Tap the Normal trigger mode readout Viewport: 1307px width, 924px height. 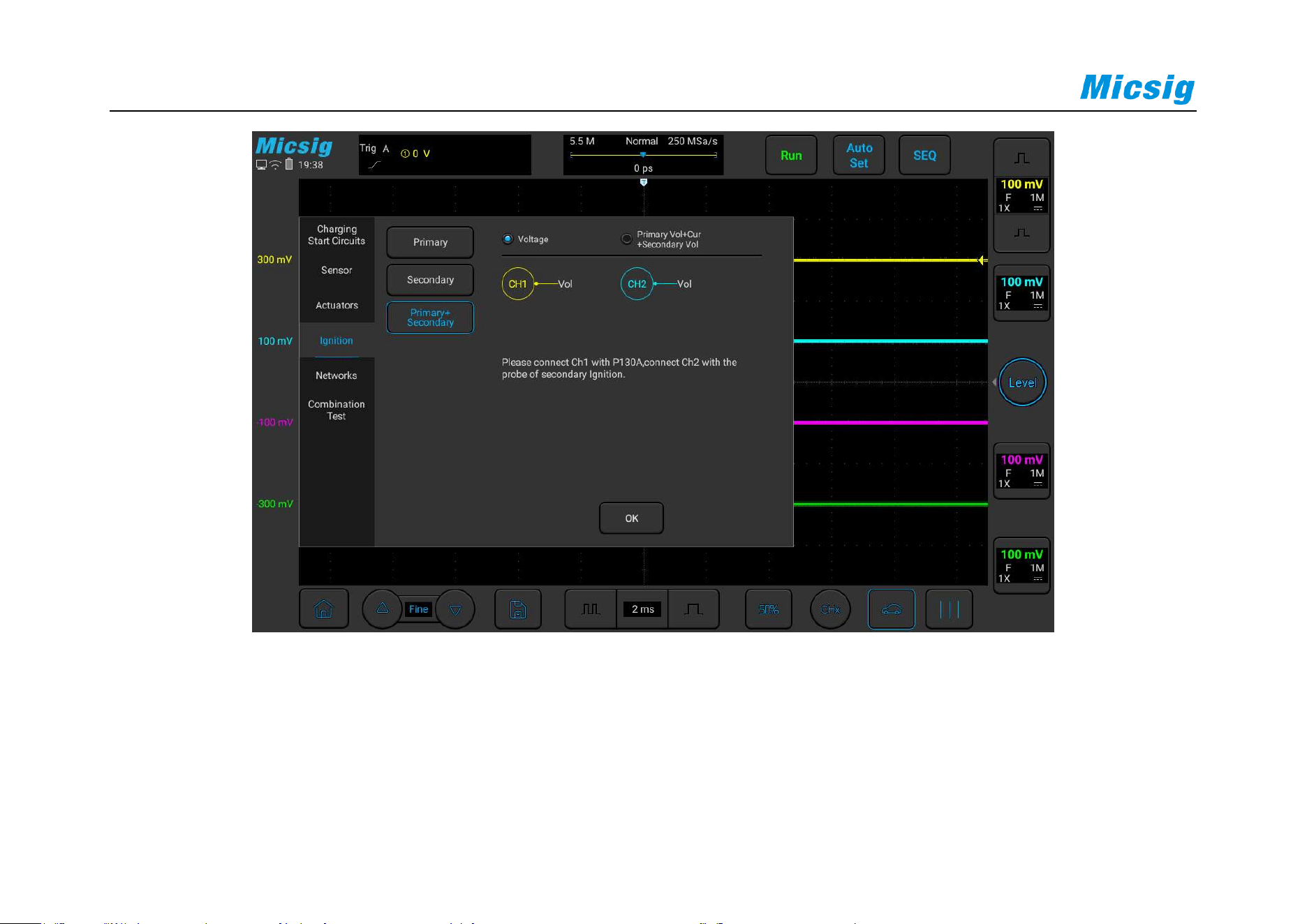pyautogui.click(x=642, y=141)
